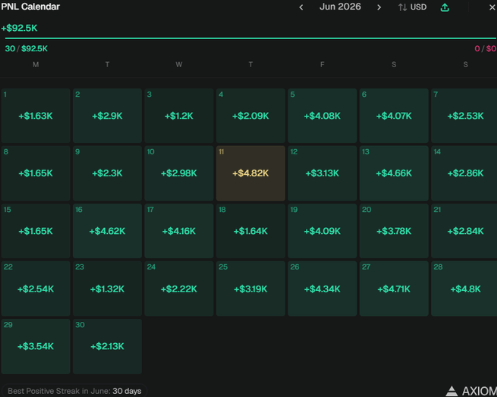The height and width of the screenshot is (397, 497).
Task: Click the Jun 2026 month label
Action: [x=340, y=7]
